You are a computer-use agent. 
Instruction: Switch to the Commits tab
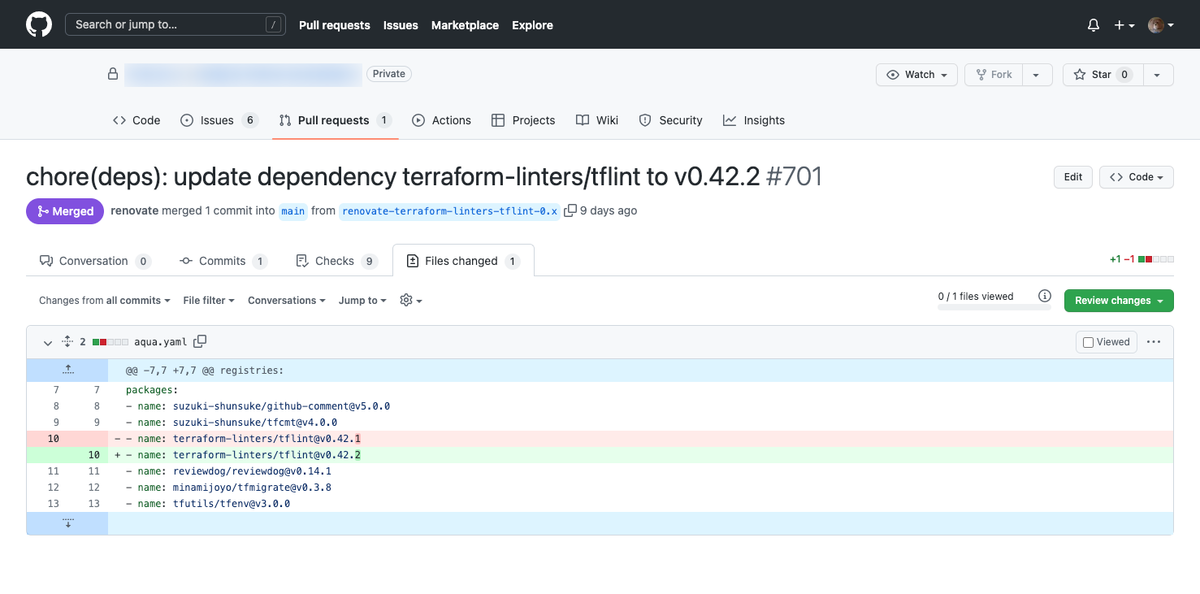pos(223,261)
